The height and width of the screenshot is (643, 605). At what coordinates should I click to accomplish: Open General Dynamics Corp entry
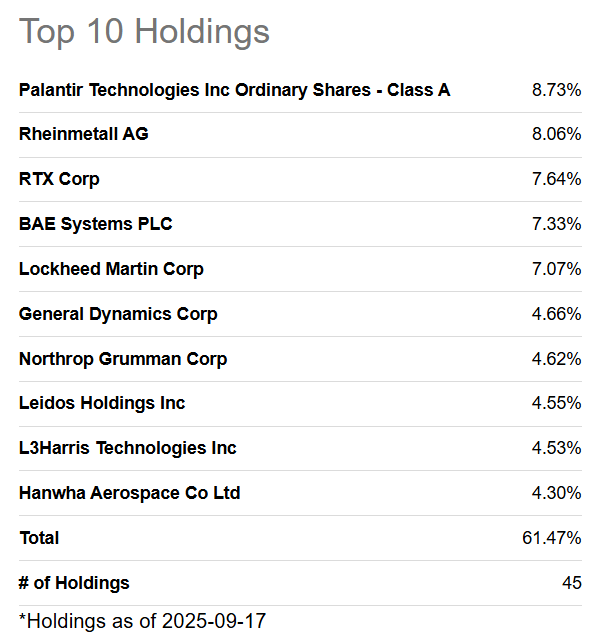coord(118,314)
